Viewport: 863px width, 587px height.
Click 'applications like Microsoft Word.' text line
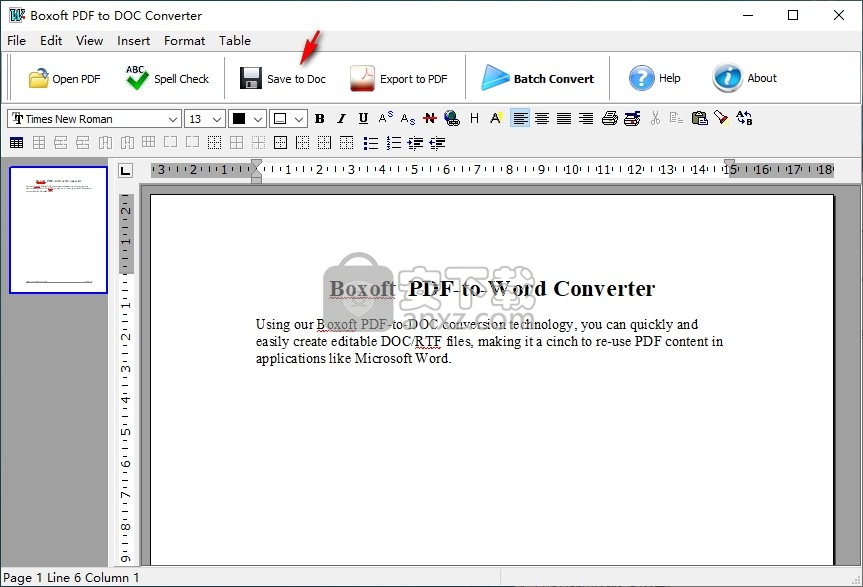(x=353, y=359)
